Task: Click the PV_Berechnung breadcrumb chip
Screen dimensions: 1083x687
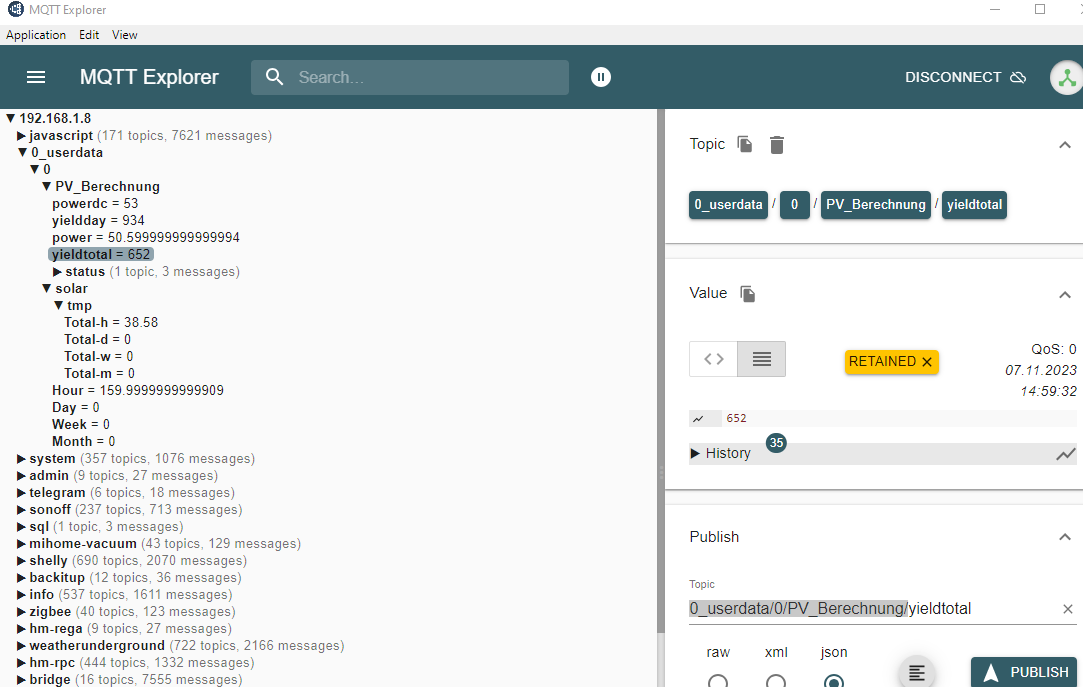Action: tap(875, 205)
